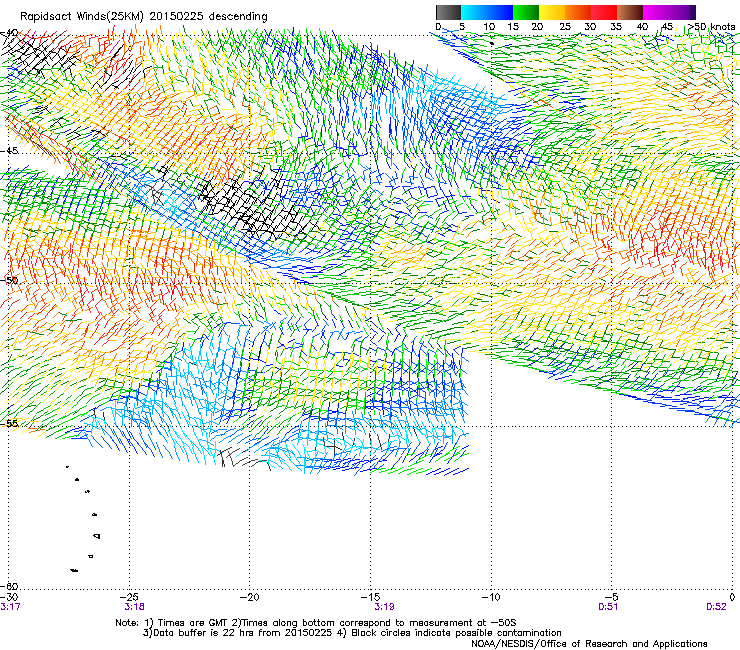The width and height of the screenshot is (740, 650).
Task: Click the 'NOAA/NESDIS/Office of Research and Applications' credit
Action: (589, 644)
